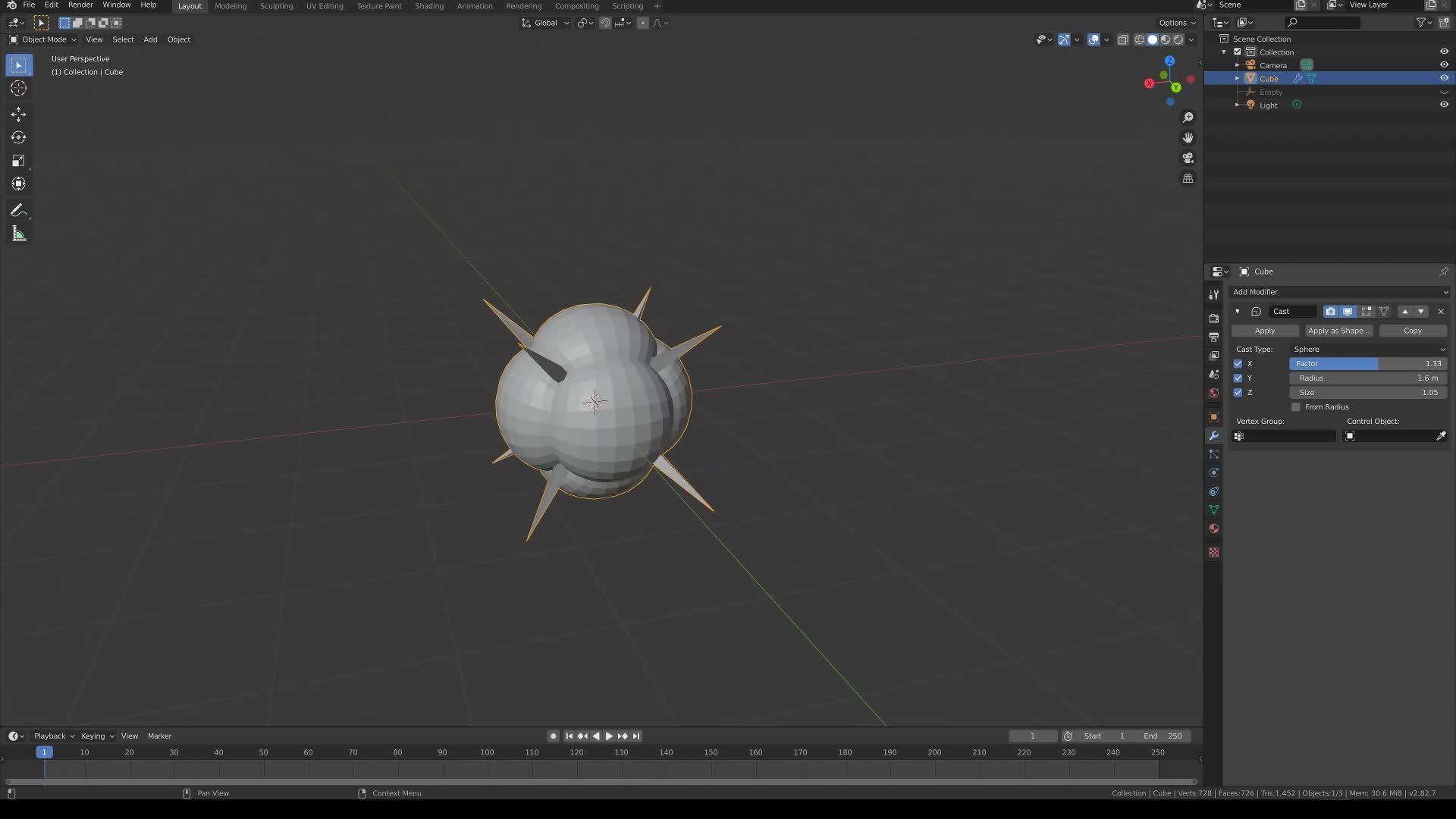Open the Add Modifier dropdown
Screen dimensions: 1456x819
pos(1339,292)
